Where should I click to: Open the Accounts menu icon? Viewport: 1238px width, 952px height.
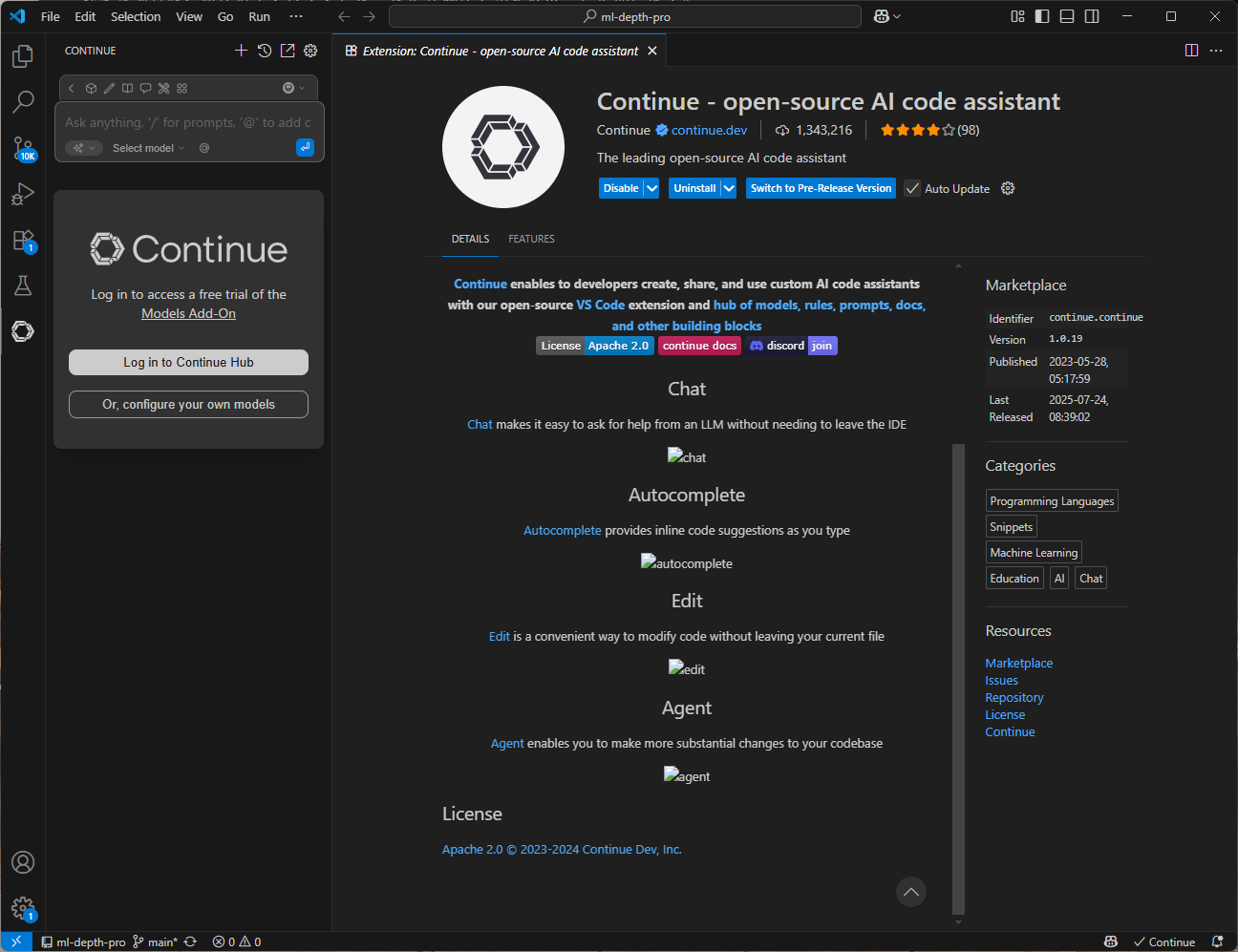23,862
